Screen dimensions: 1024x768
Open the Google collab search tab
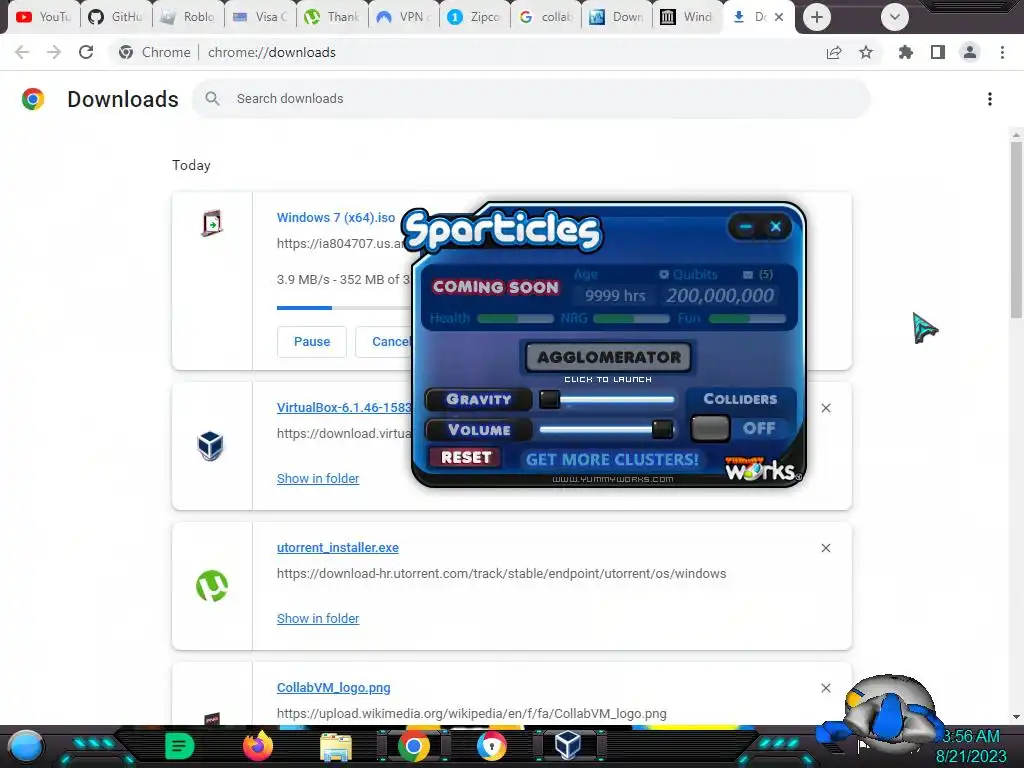[x=547, y=17]
